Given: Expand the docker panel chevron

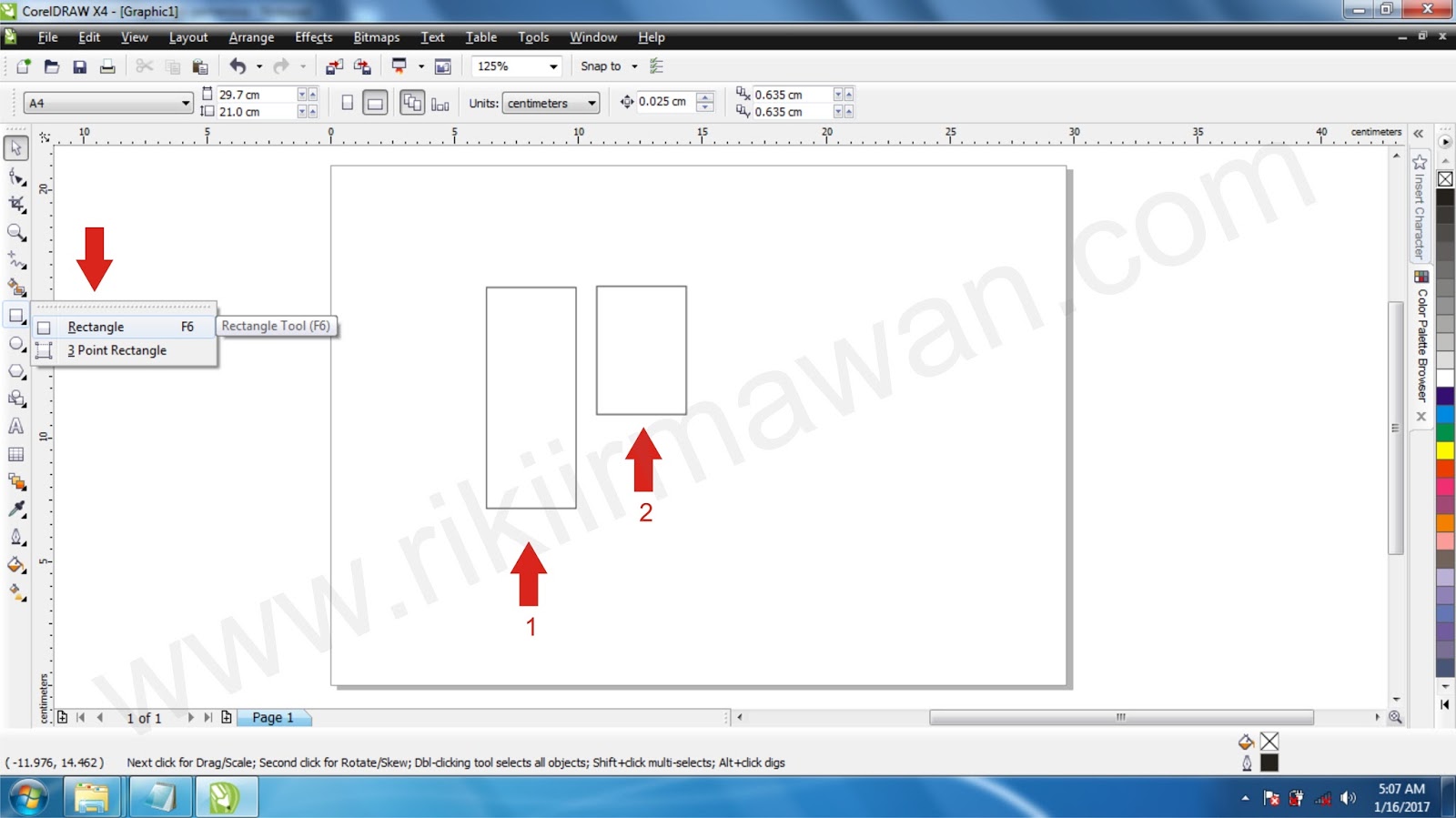Looking at the screenshot, I should click(x=1418, y=134).
